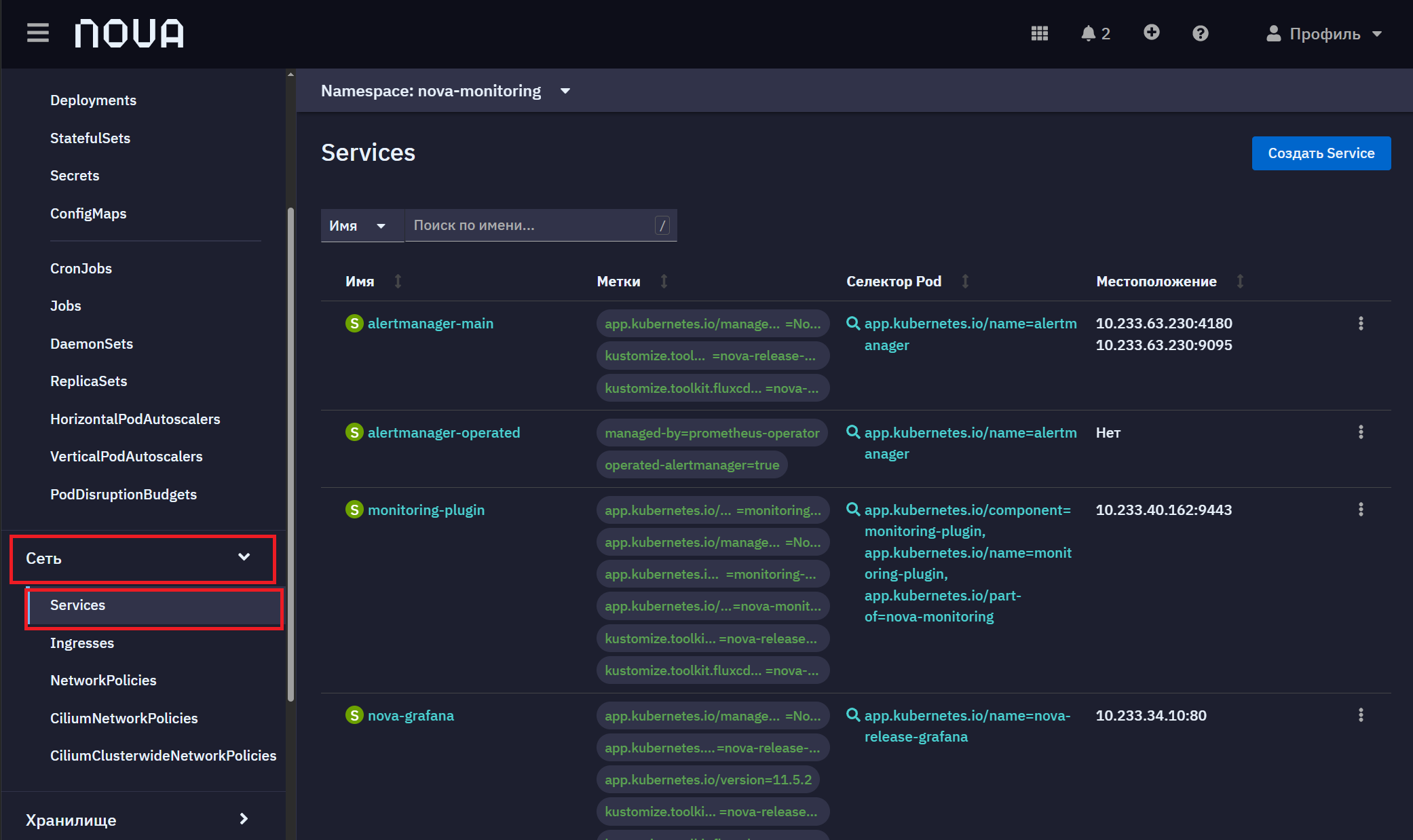
Task: Click the S badge beside alertmanager-operated
Action: coord(354,432)
